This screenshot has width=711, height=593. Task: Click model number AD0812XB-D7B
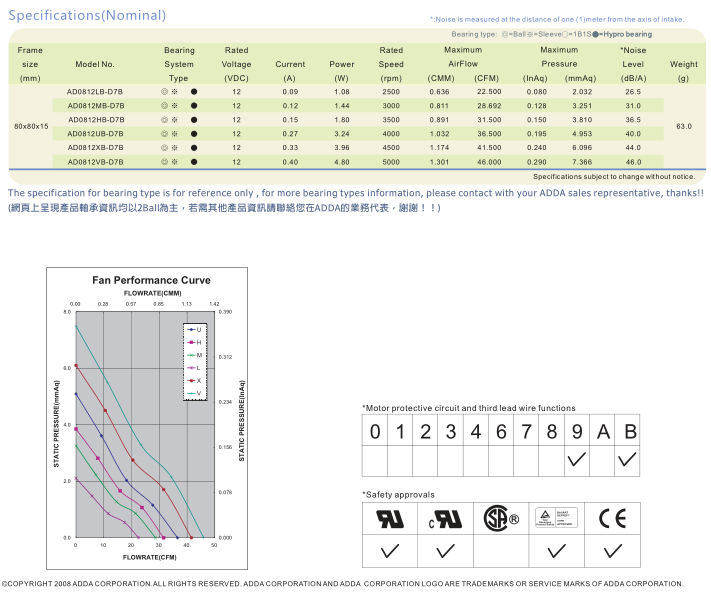[95, 147]
